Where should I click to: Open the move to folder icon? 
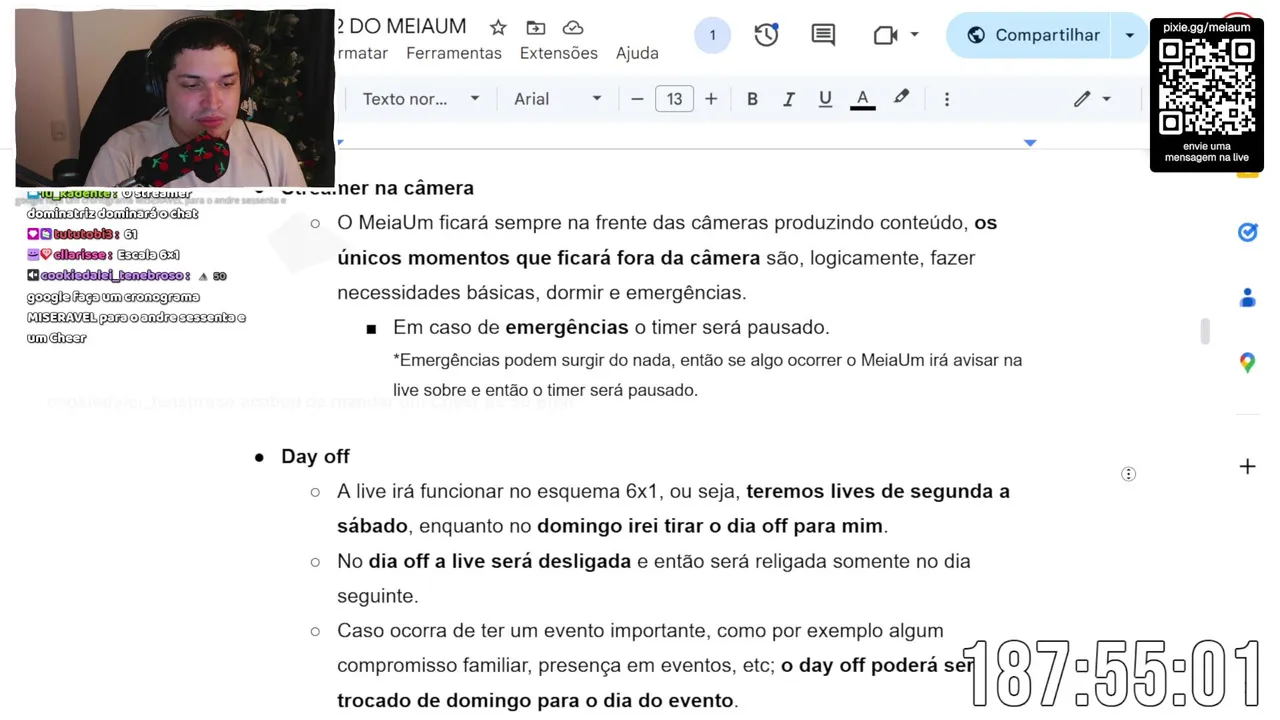pos(536,27)
